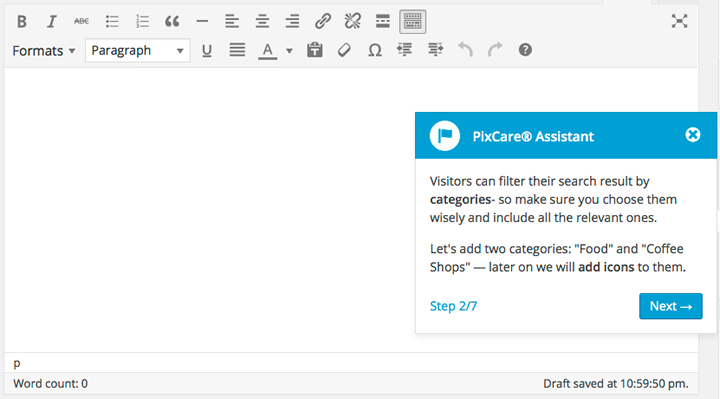Viewport: 720px width, 399px height.
Task: Toggle paste as text
Action: (315, 50)
